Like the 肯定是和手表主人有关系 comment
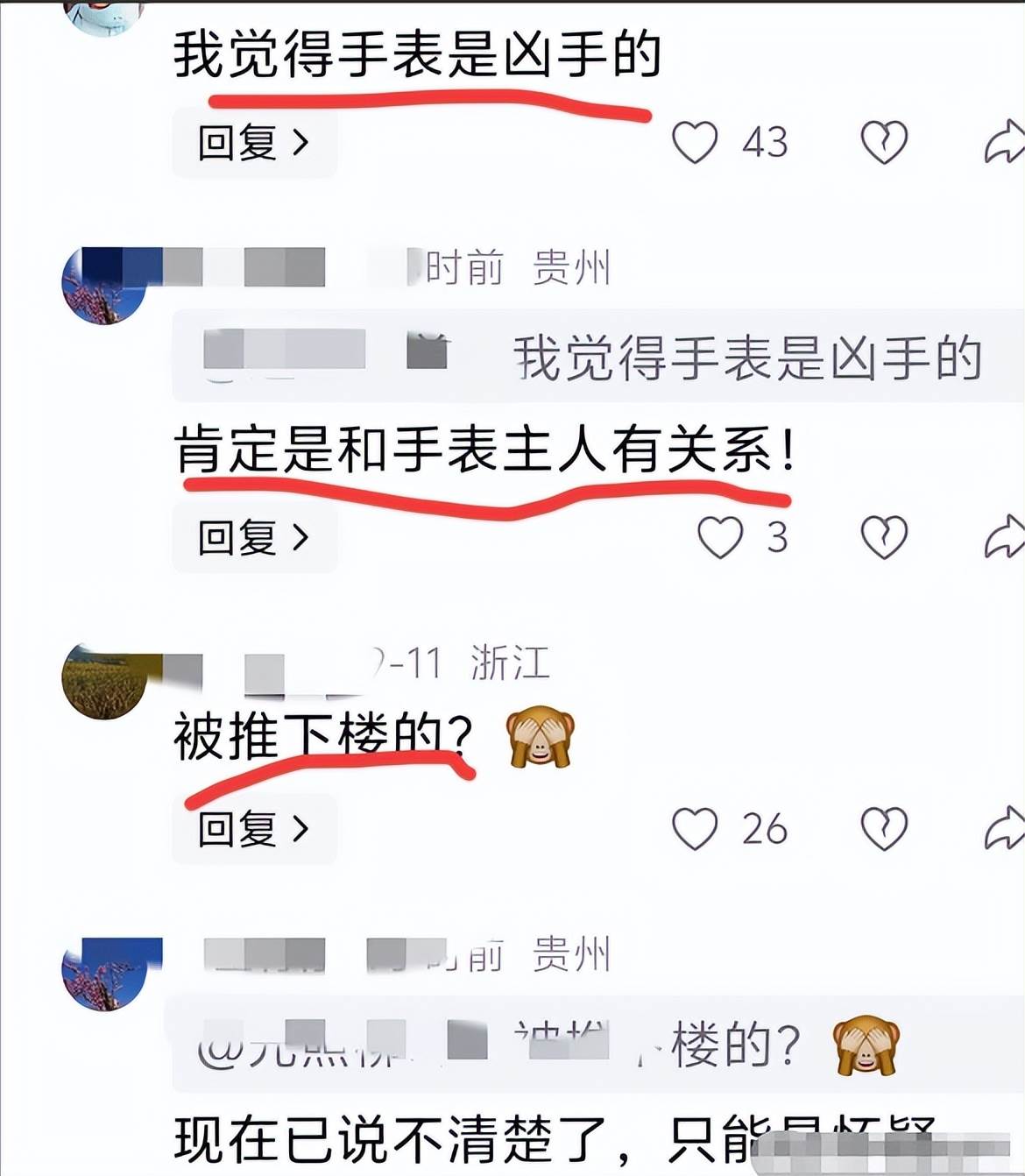The image size is (1025, 1176). tap(720, 537)
